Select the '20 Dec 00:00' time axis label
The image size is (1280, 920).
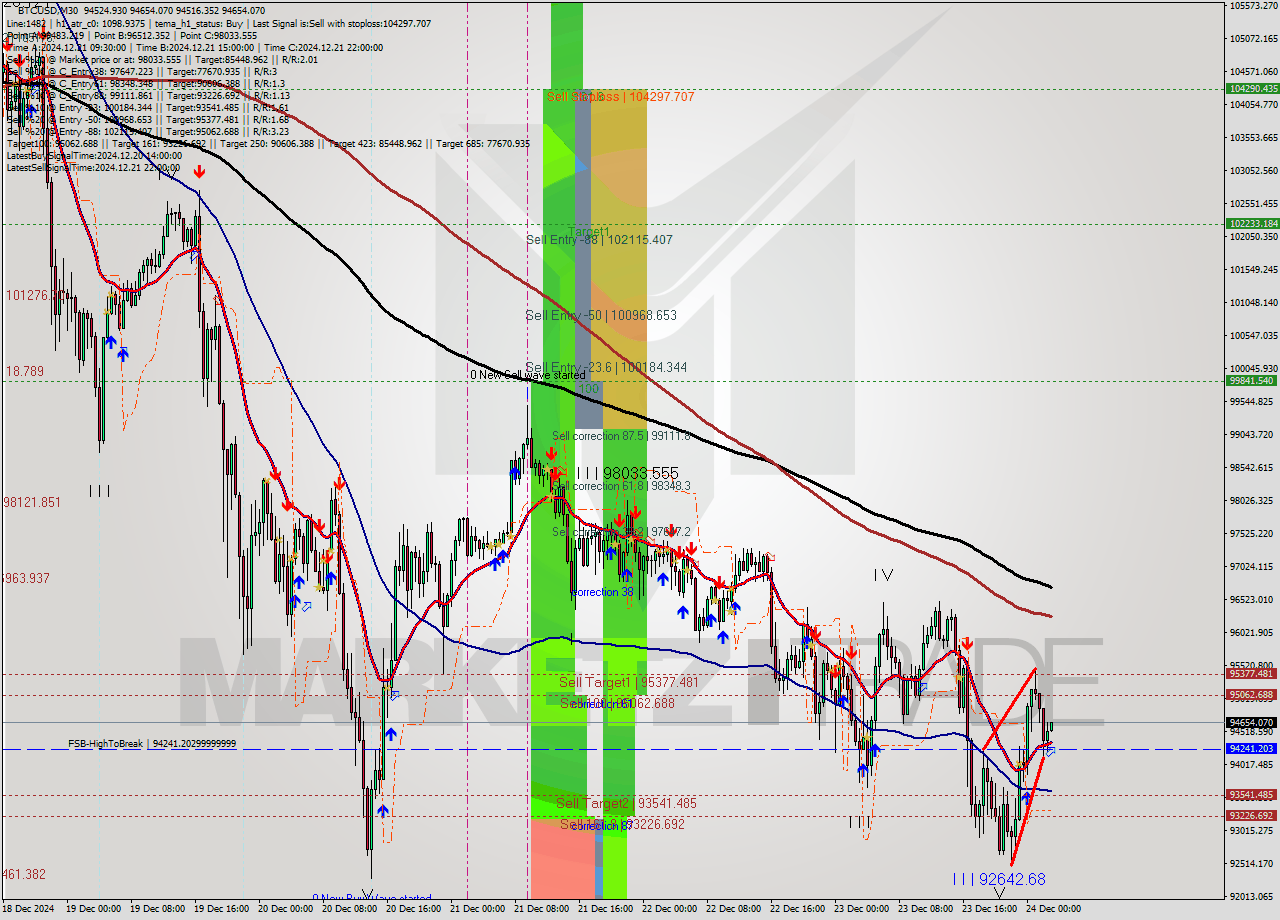tap(285, 909)
